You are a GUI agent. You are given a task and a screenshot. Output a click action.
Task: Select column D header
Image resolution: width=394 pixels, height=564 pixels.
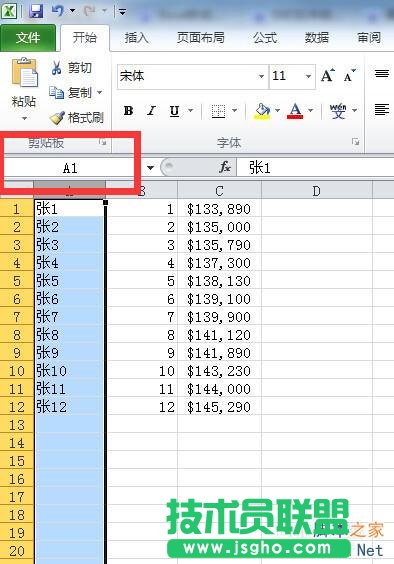(x=317, y=191)
